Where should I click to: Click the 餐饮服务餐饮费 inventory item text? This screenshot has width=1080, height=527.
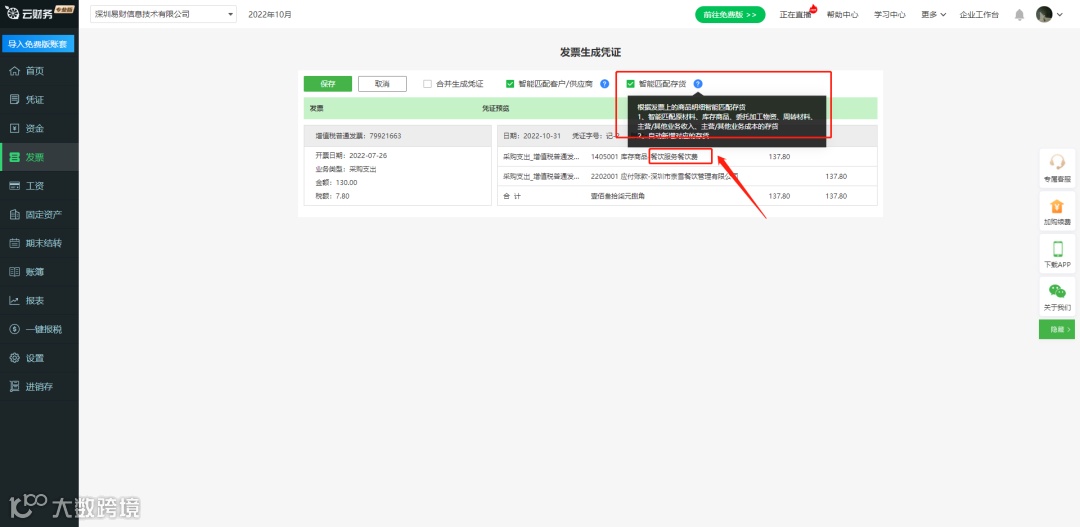pyautogui.click(x=674, y=157)
